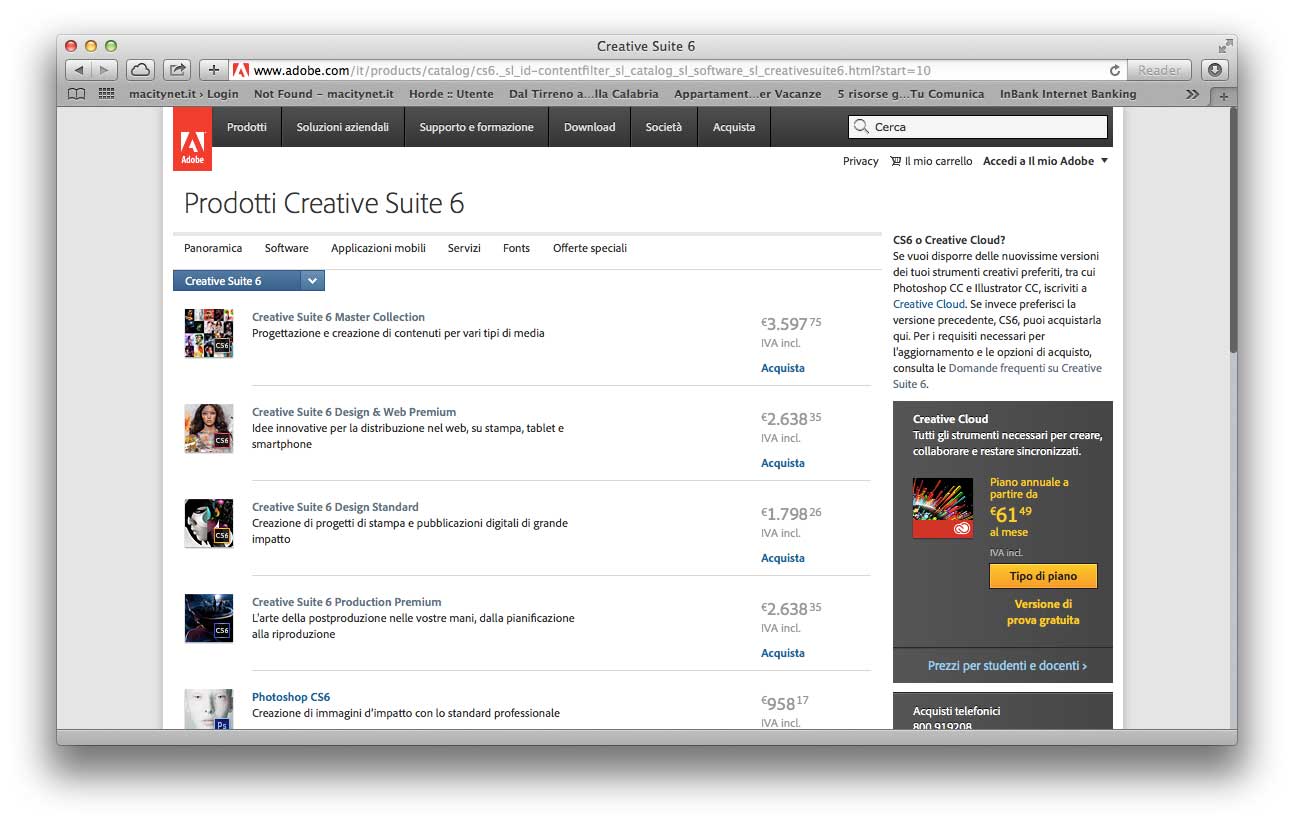The height and width of the screenshot is (824, 1294).
Task: Open the Master Collection product thumbnail
Action: [209, 333]
